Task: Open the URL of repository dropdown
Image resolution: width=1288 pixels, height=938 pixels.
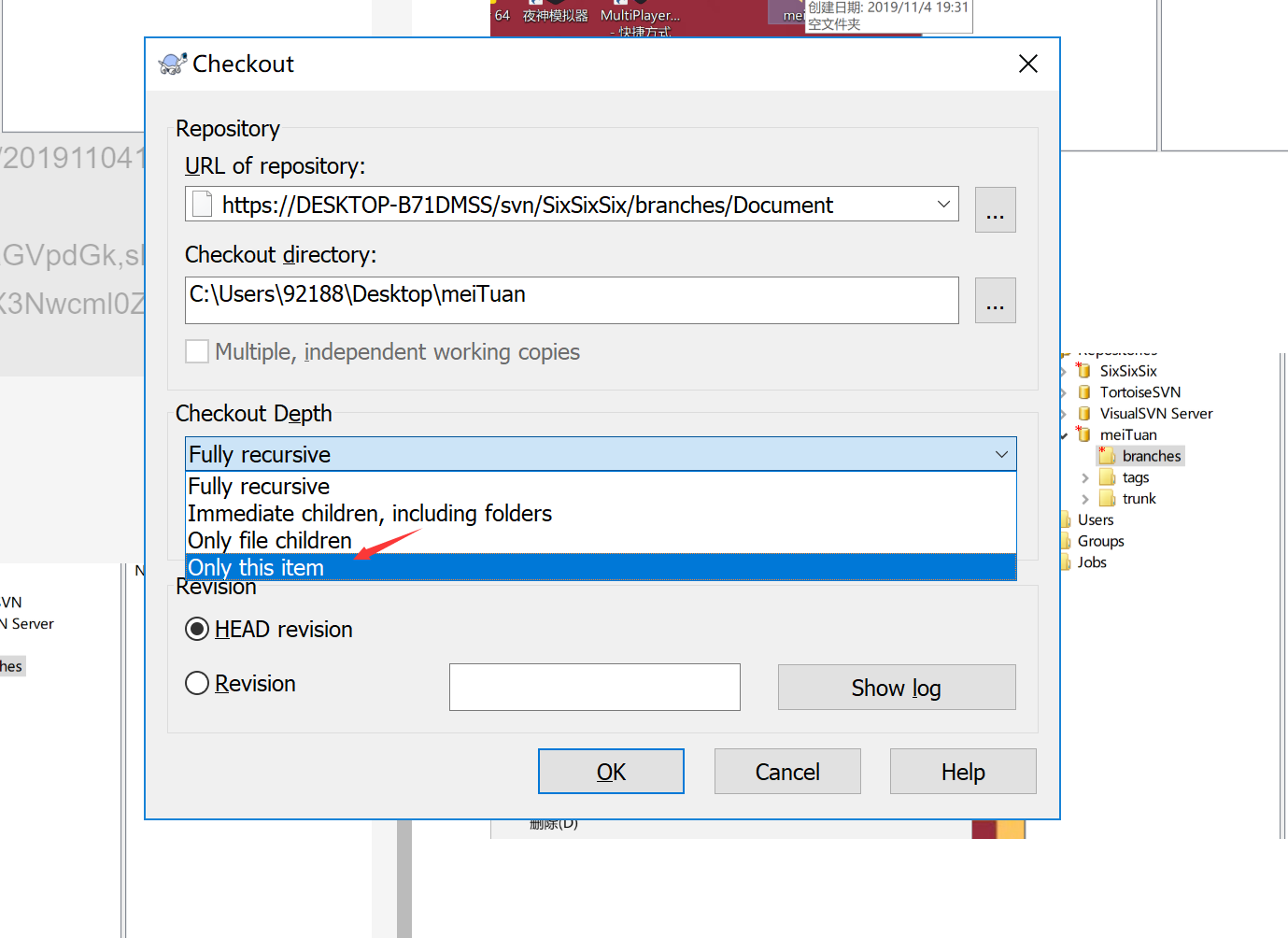Action: [943, 204]
